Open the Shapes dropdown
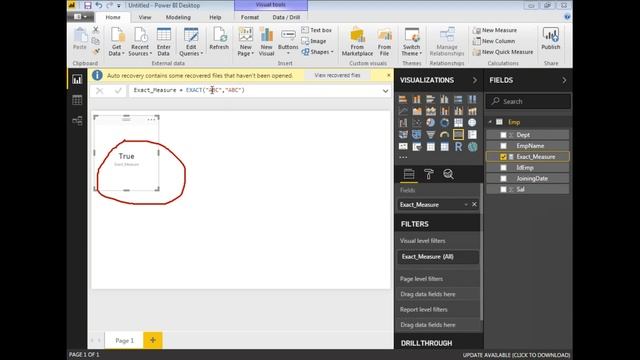This screenshot has height=360, width=640. click(318, 52)
